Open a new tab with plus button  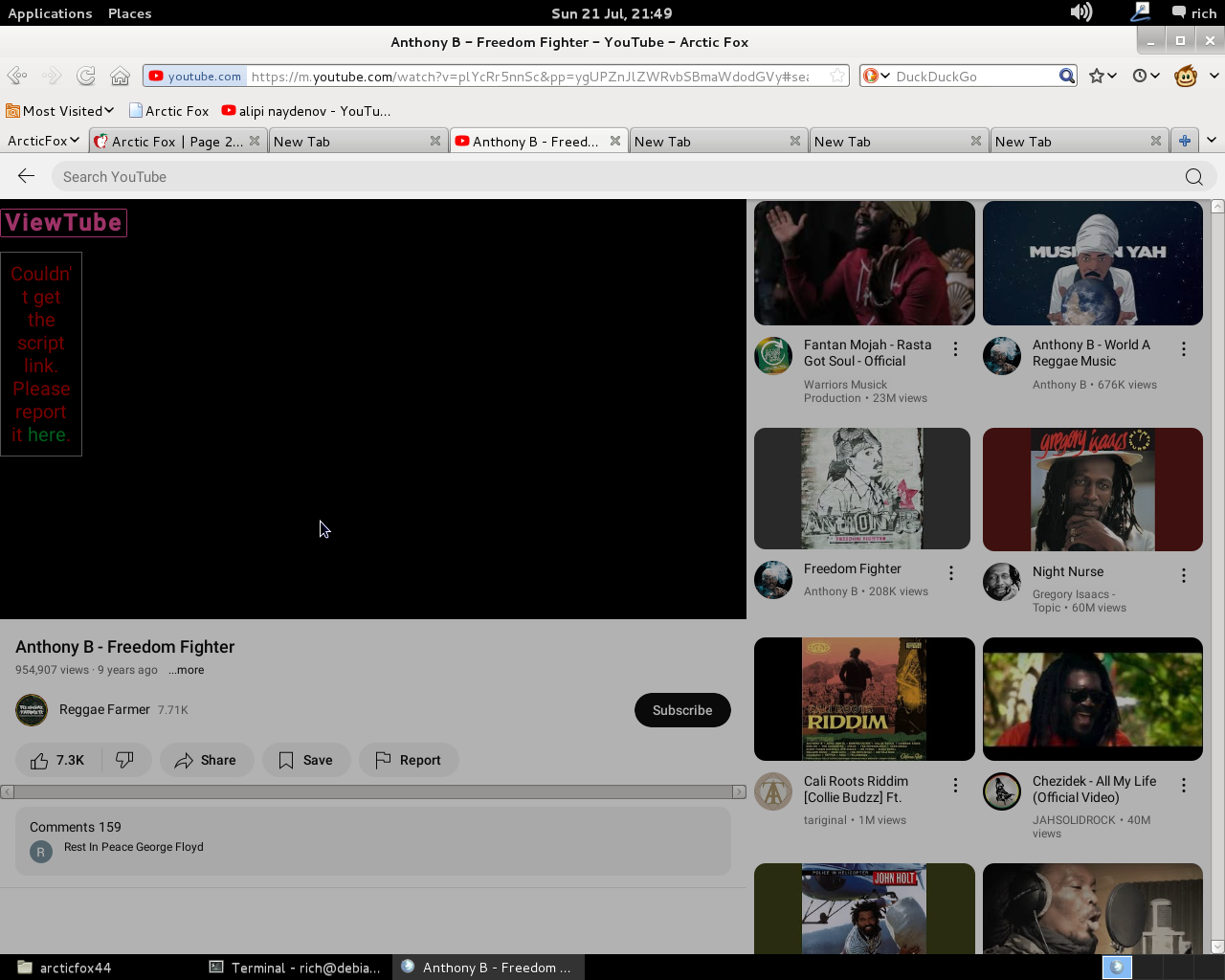pos(1185,141)
